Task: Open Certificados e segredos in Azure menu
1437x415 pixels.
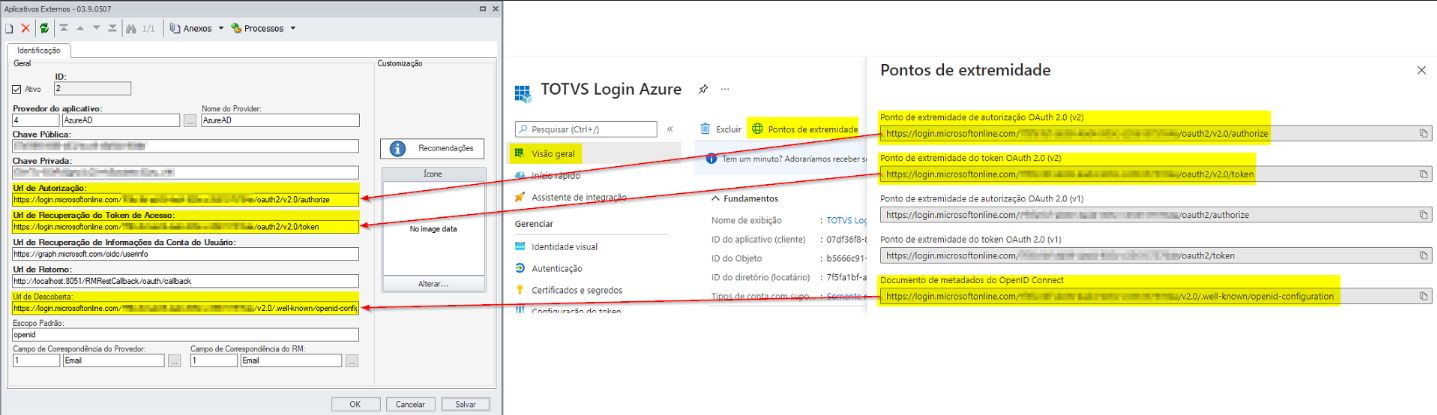Action: click(x=576, y=290)
